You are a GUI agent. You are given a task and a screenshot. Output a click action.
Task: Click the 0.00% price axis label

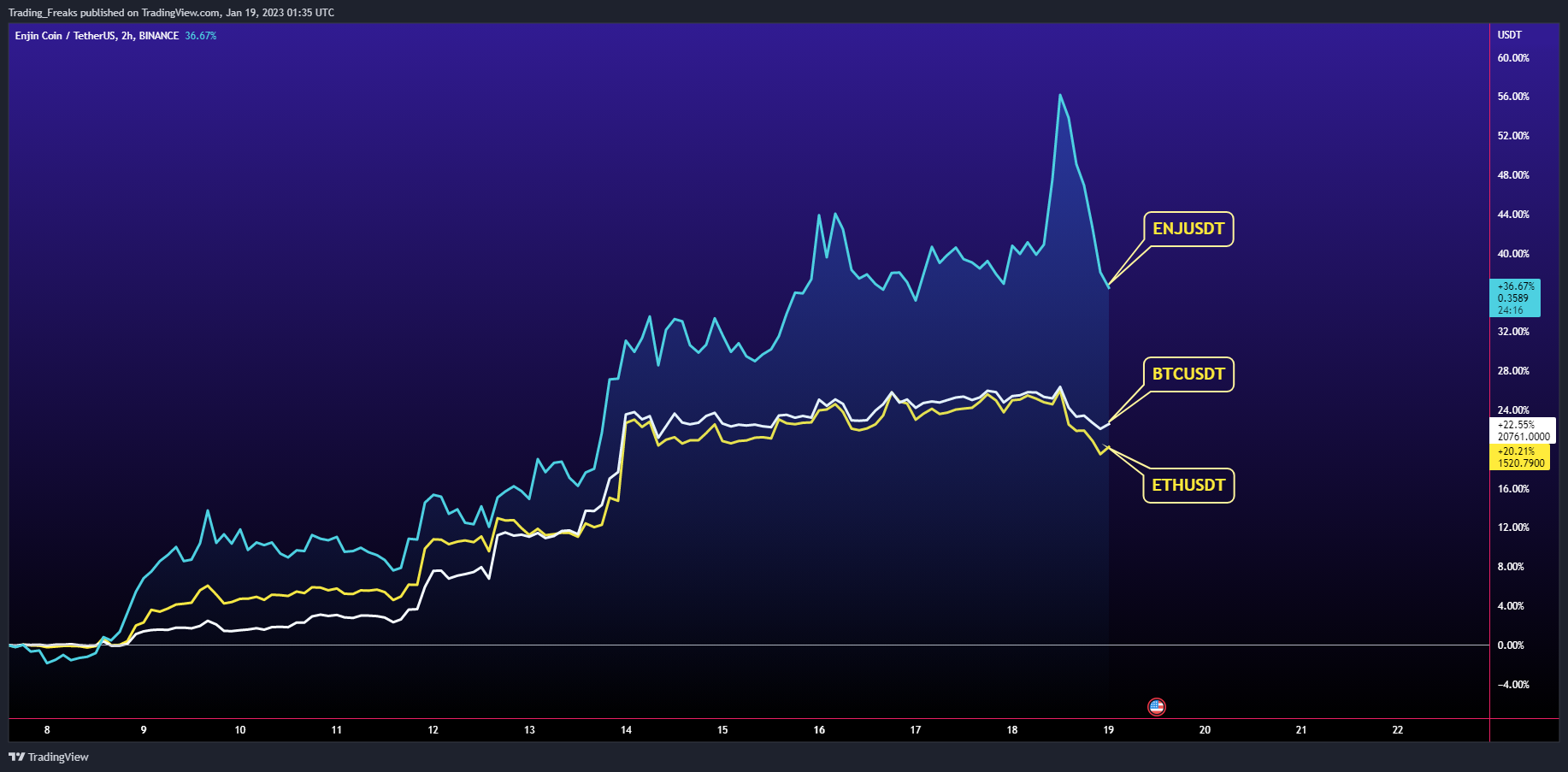click(1511, 645)
